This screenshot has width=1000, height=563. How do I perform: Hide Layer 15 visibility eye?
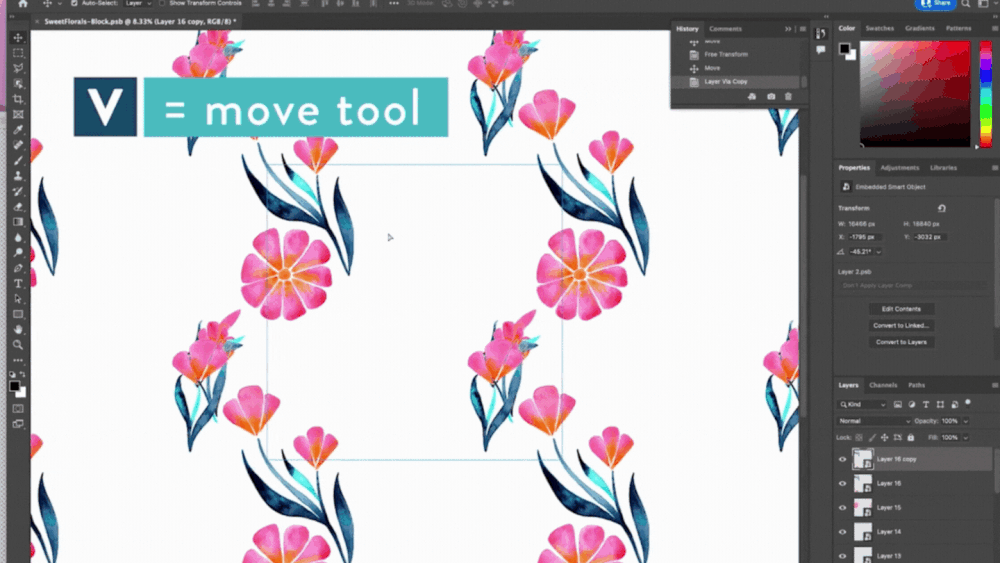coord(842,508)
